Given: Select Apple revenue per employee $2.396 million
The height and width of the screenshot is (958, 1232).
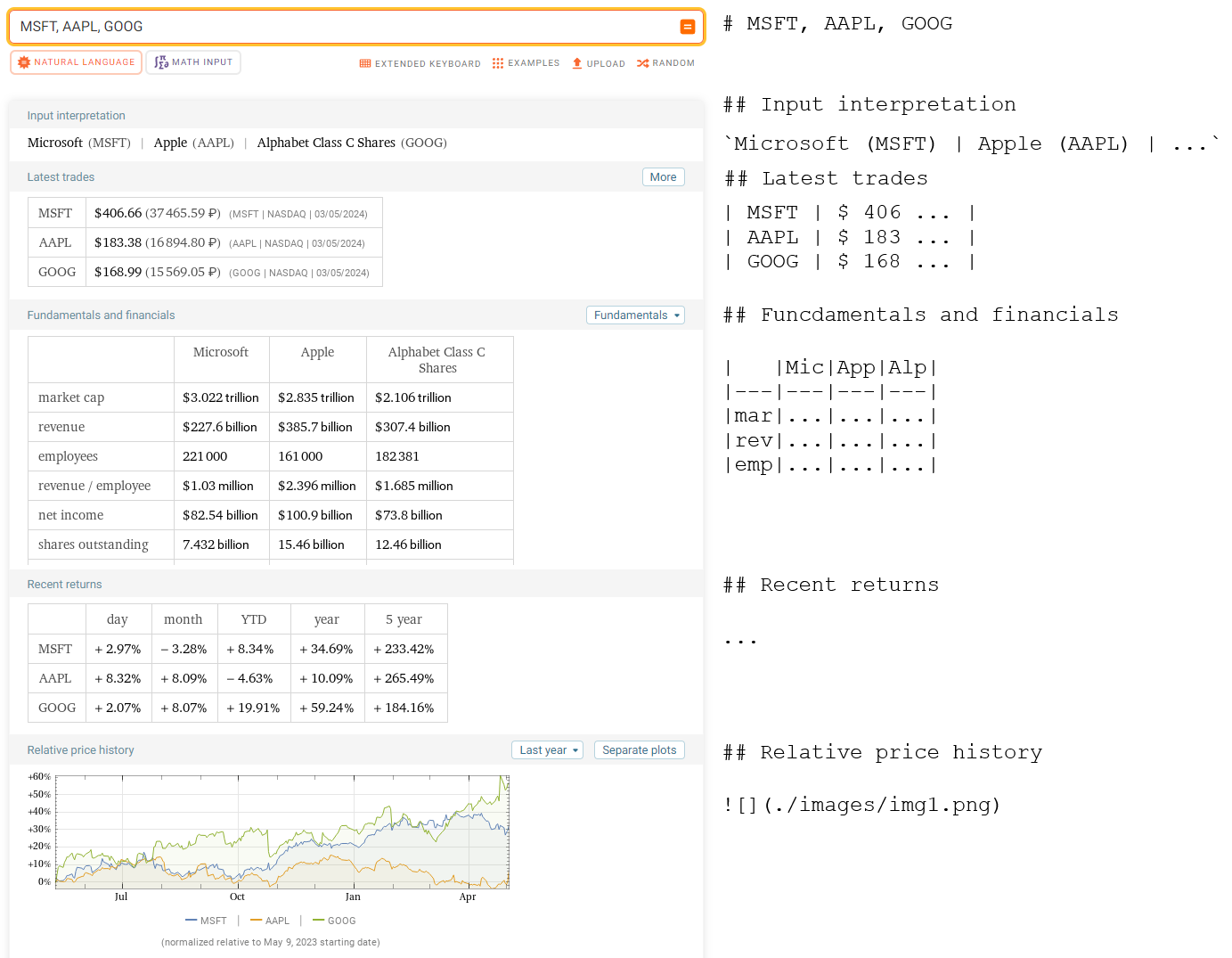Looking at the screenshot, I should [317, 486].
